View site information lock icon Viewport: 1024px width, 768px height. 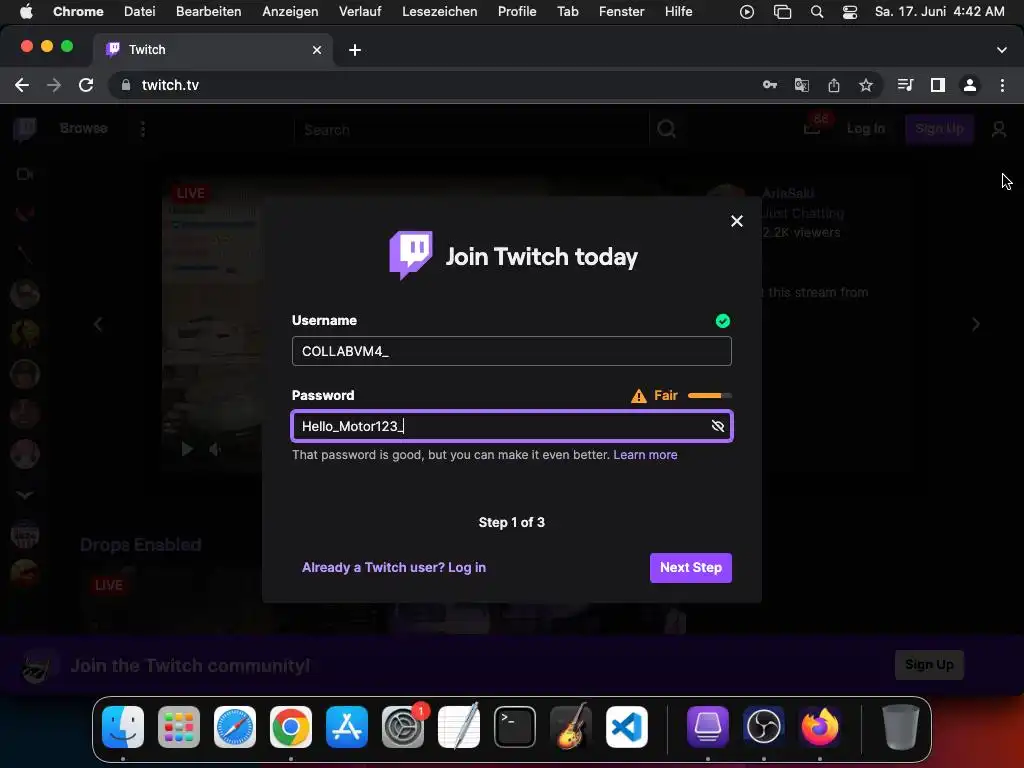click(x=126, y=85)
